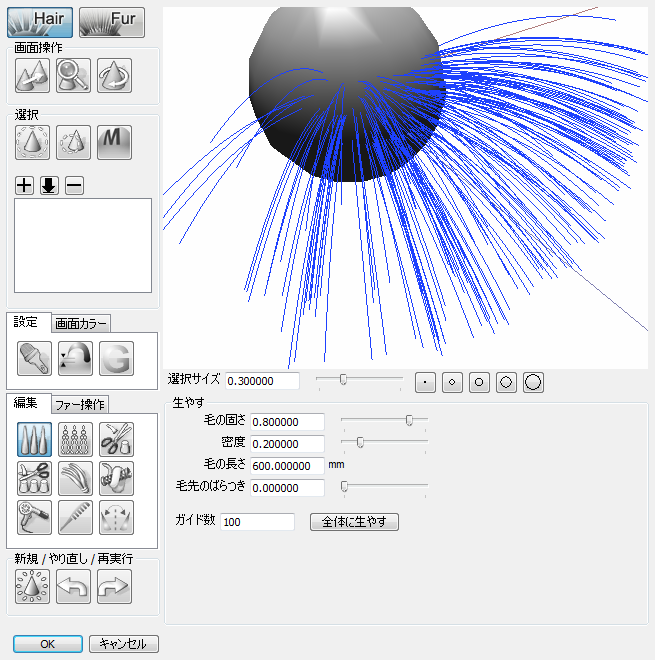Click the brush settings icon
The width and height of the screenshot is (655, 660).
[35, 359]
